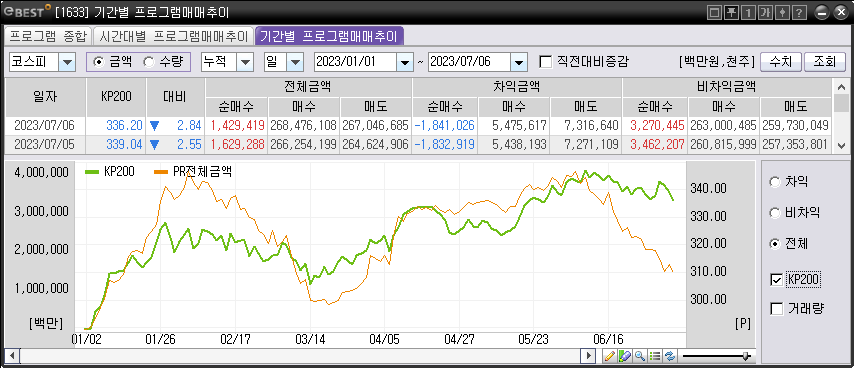Click the table vertical scrollbar thumb

(841, 102)
